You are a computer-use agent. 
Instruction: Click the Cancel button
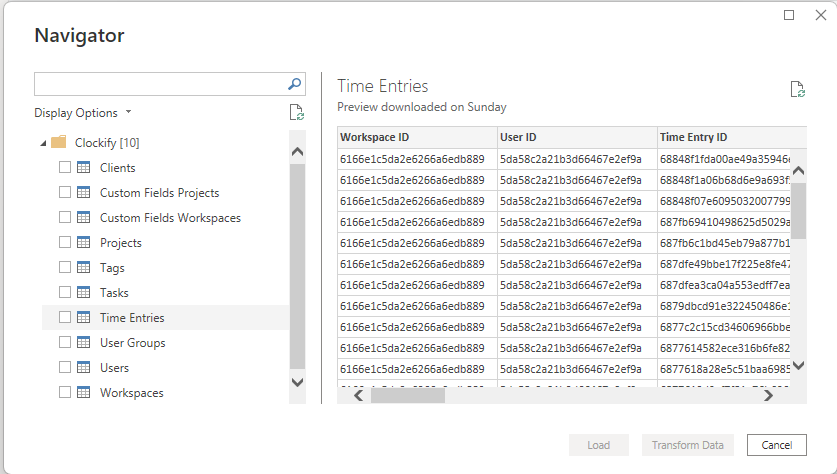click(x=777, y=445)
